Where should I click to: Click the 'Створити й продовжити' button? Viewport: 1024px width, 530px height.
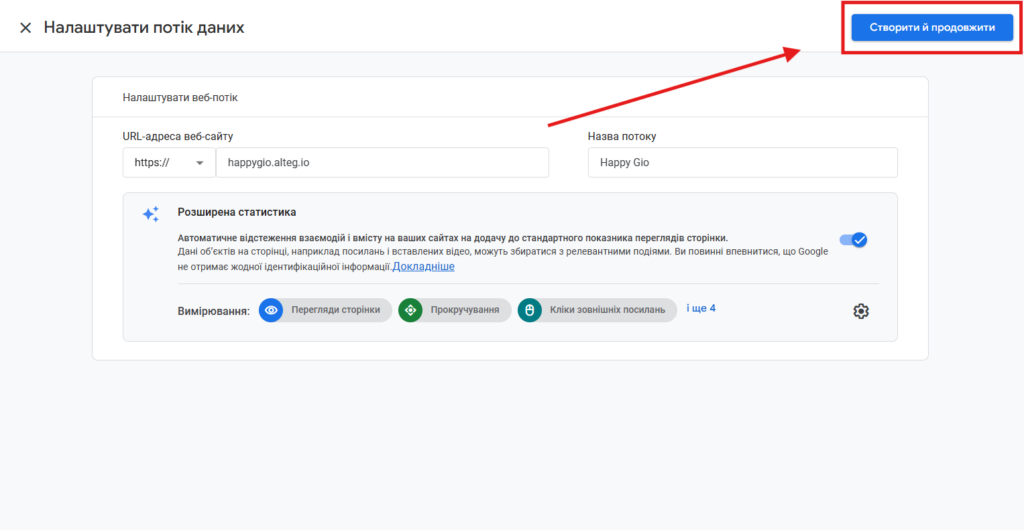(932, 28)
